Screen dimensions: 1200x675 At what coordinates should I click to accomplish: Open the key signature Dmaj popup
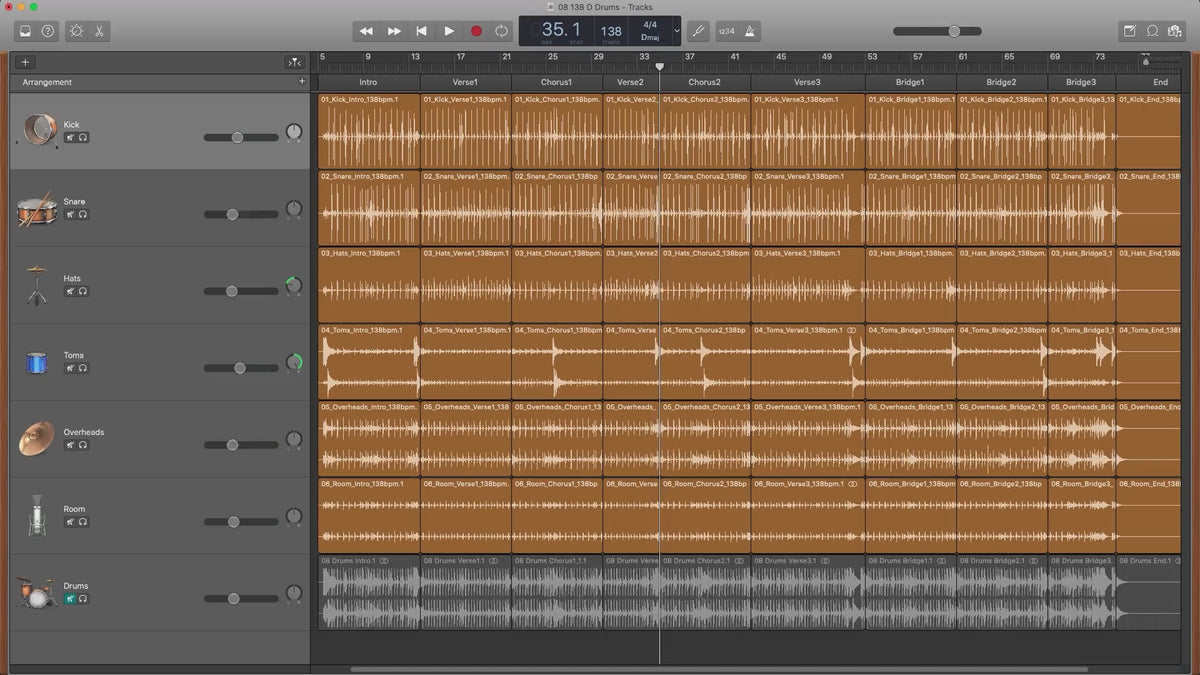pos(650,38)
